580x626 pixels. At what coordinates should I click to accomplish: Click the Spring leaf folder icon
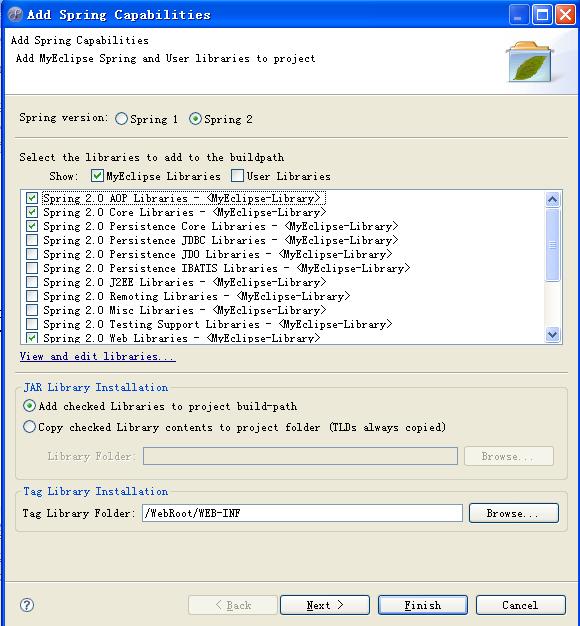coord(530,61)
